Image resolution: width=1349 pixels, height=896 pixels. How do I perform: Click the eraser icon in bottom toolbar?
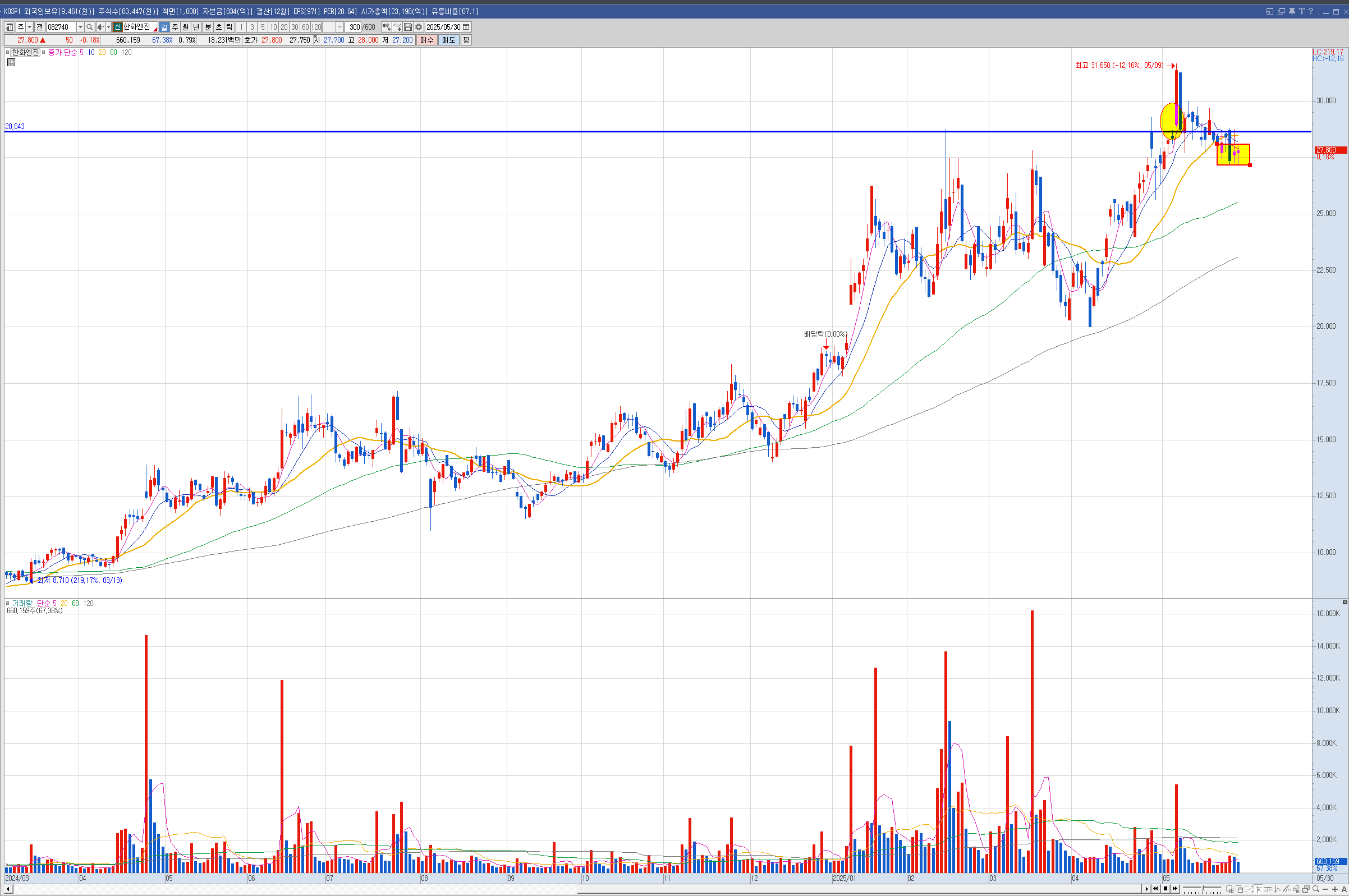[x=1296, y=889]
